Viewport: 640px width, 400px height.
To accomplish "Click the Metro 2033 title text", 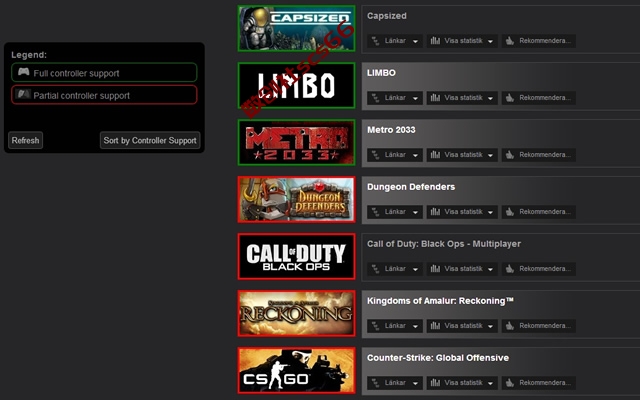I will [x=391, y=130].
